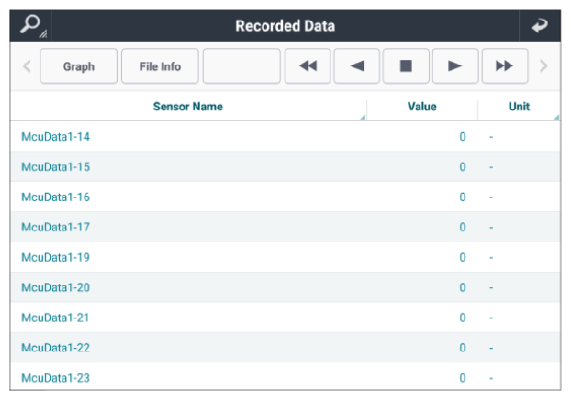Image resolution: width=571 pixels, height=400 pixels.
Task: Click the back arrow icon in header
Action: [x=540, y=26]
